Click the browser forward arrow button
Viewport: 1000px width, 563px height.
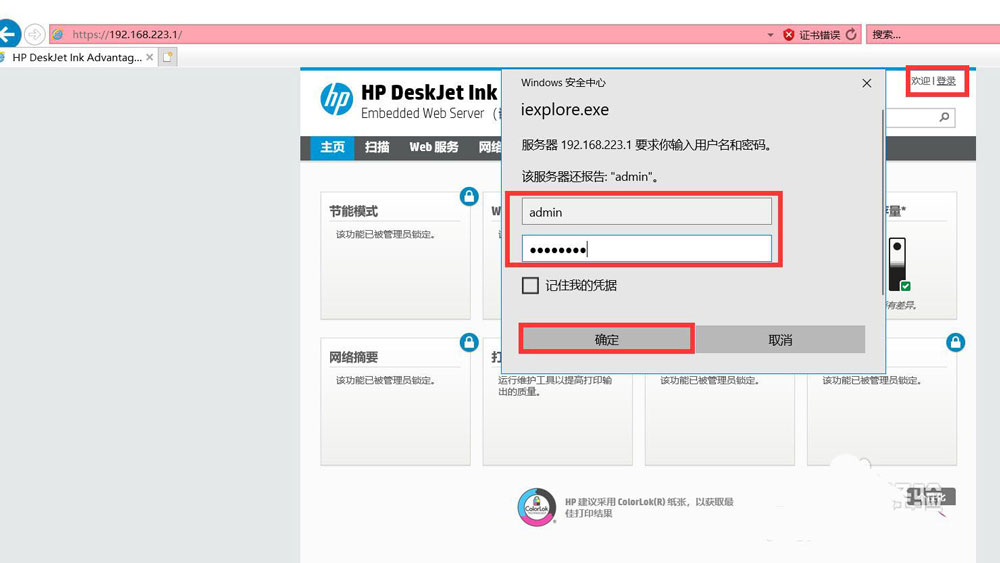[x=34, y=34]
